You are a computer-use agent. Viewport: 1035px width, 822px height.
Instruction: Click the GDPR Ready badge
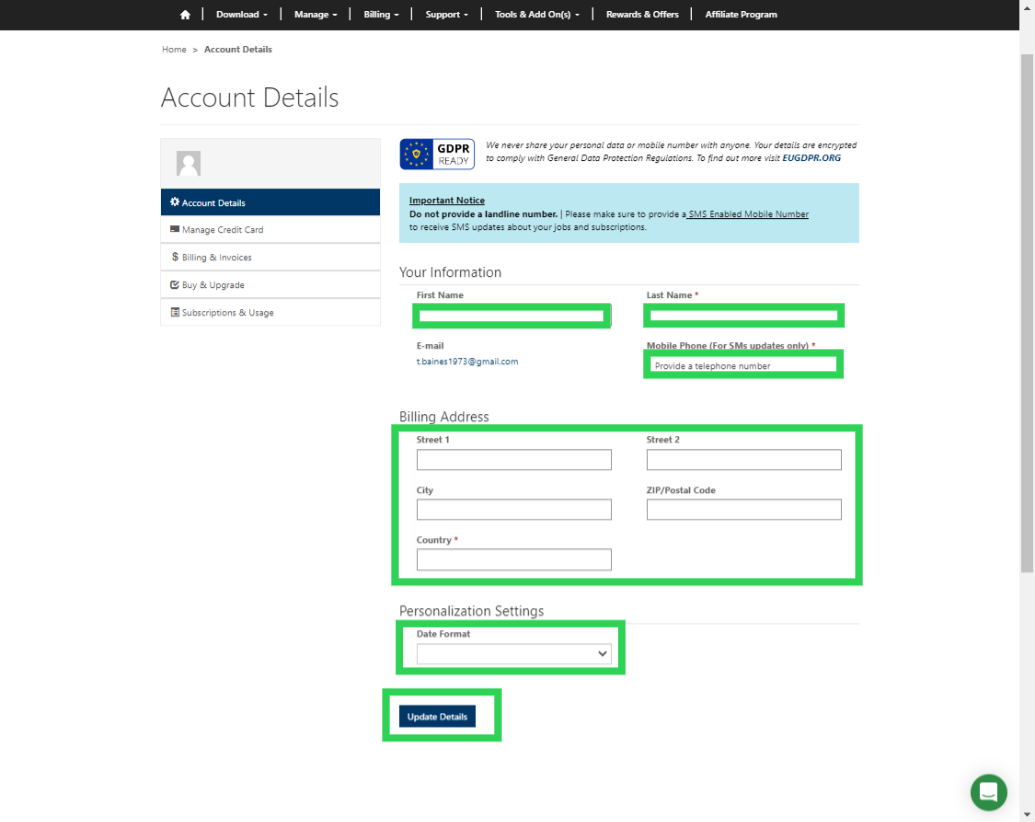click(437, 154)
